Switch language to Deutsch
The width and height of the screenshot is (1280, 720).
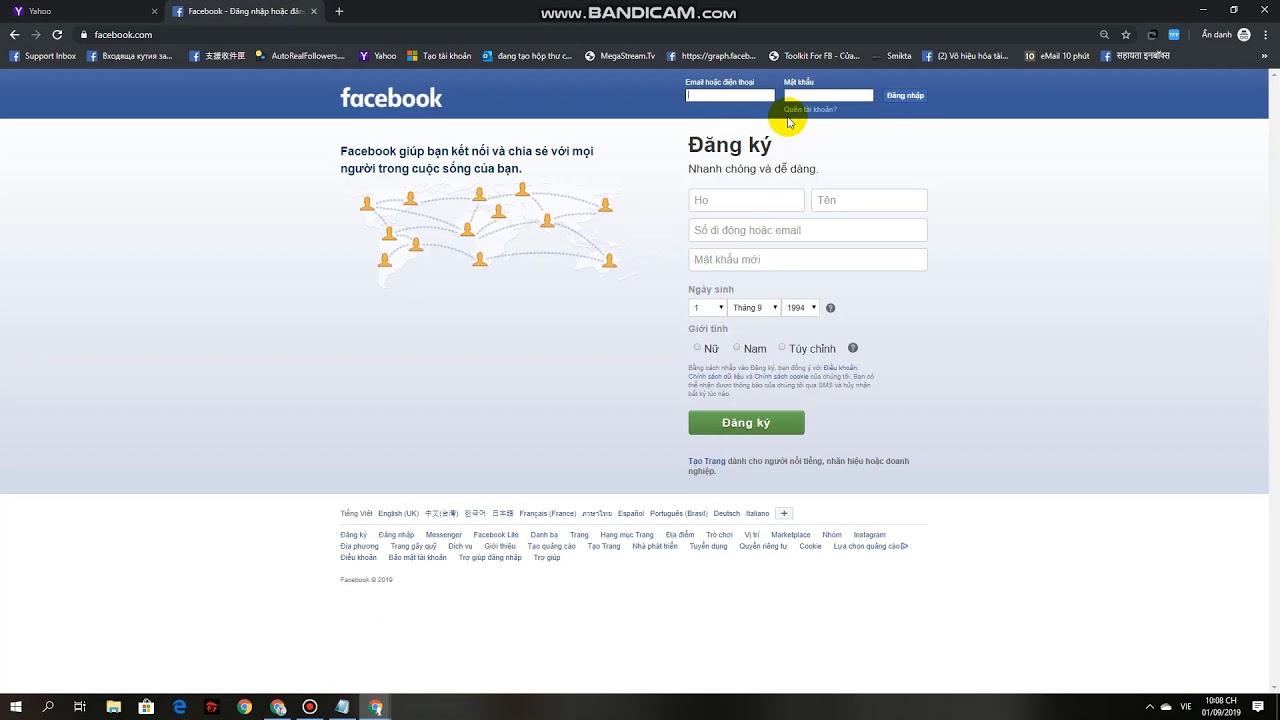click(727, 513)
